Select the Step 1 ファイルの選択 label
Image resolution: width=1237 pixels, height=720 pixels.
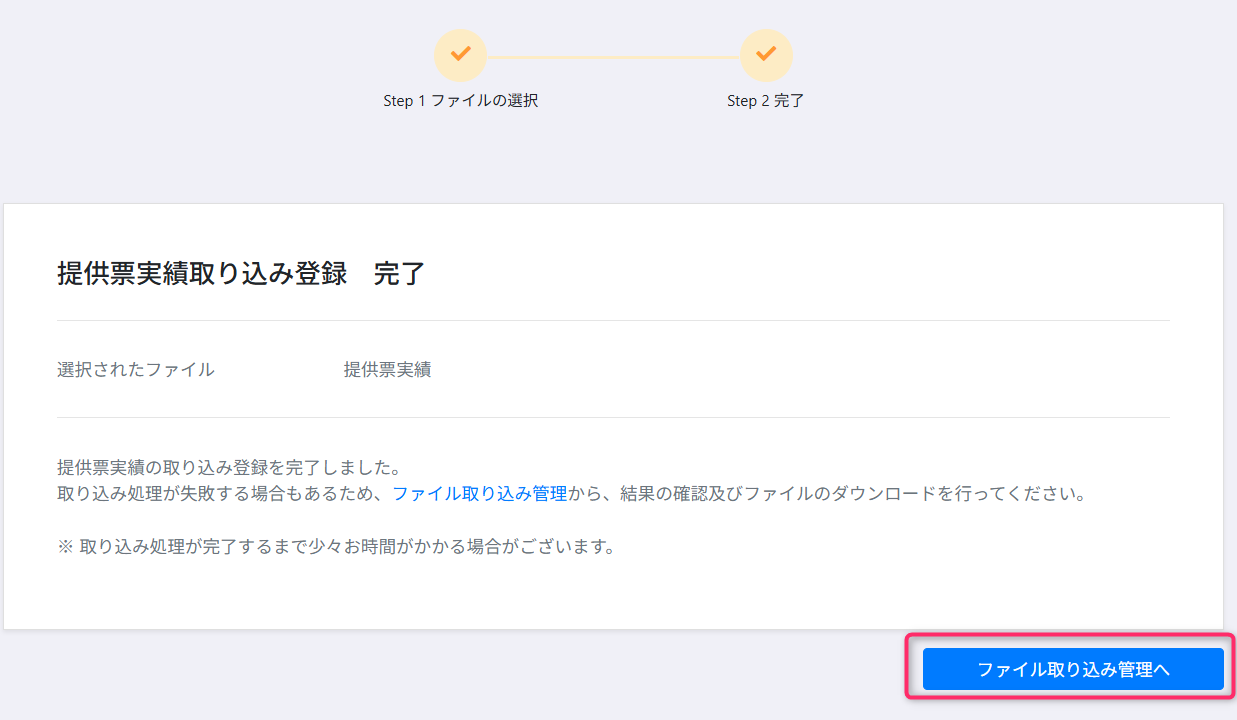[x=461, y=101]
